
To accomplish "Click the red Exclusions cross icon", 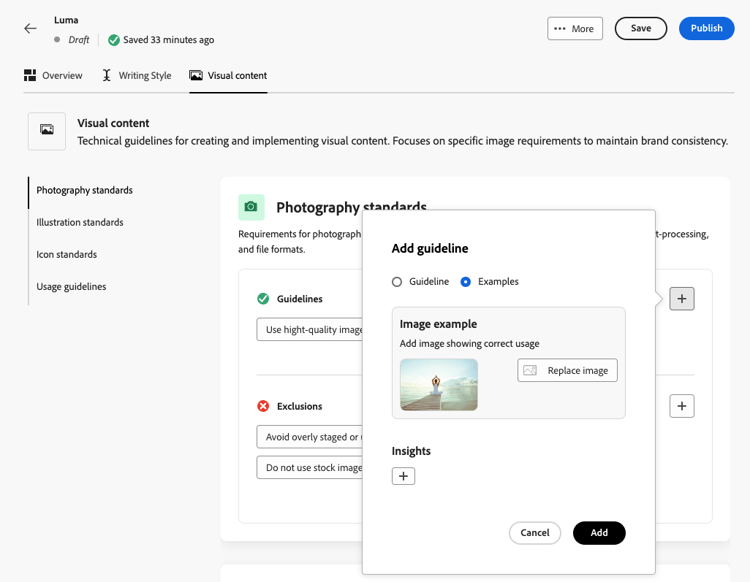I will pyautogui.click(x=263, y=406).
